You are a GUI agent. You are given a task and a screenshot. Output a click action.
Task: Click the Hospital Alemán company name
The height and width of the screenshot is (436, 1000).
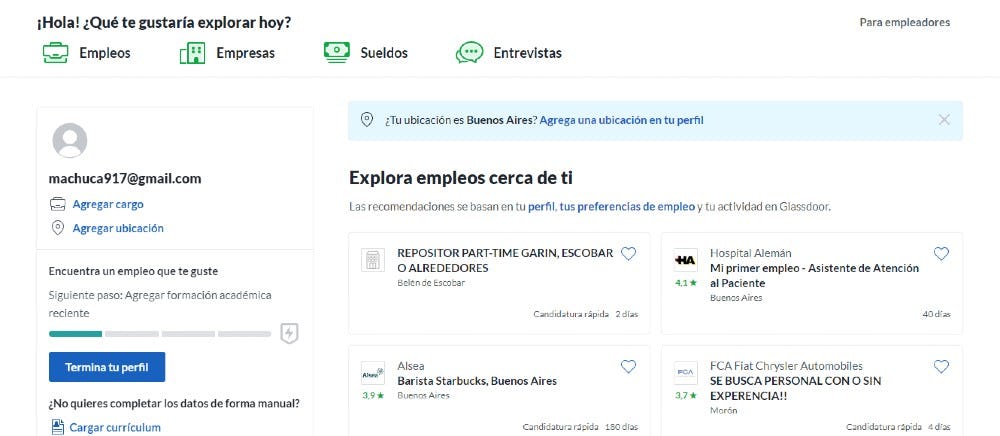751,253
